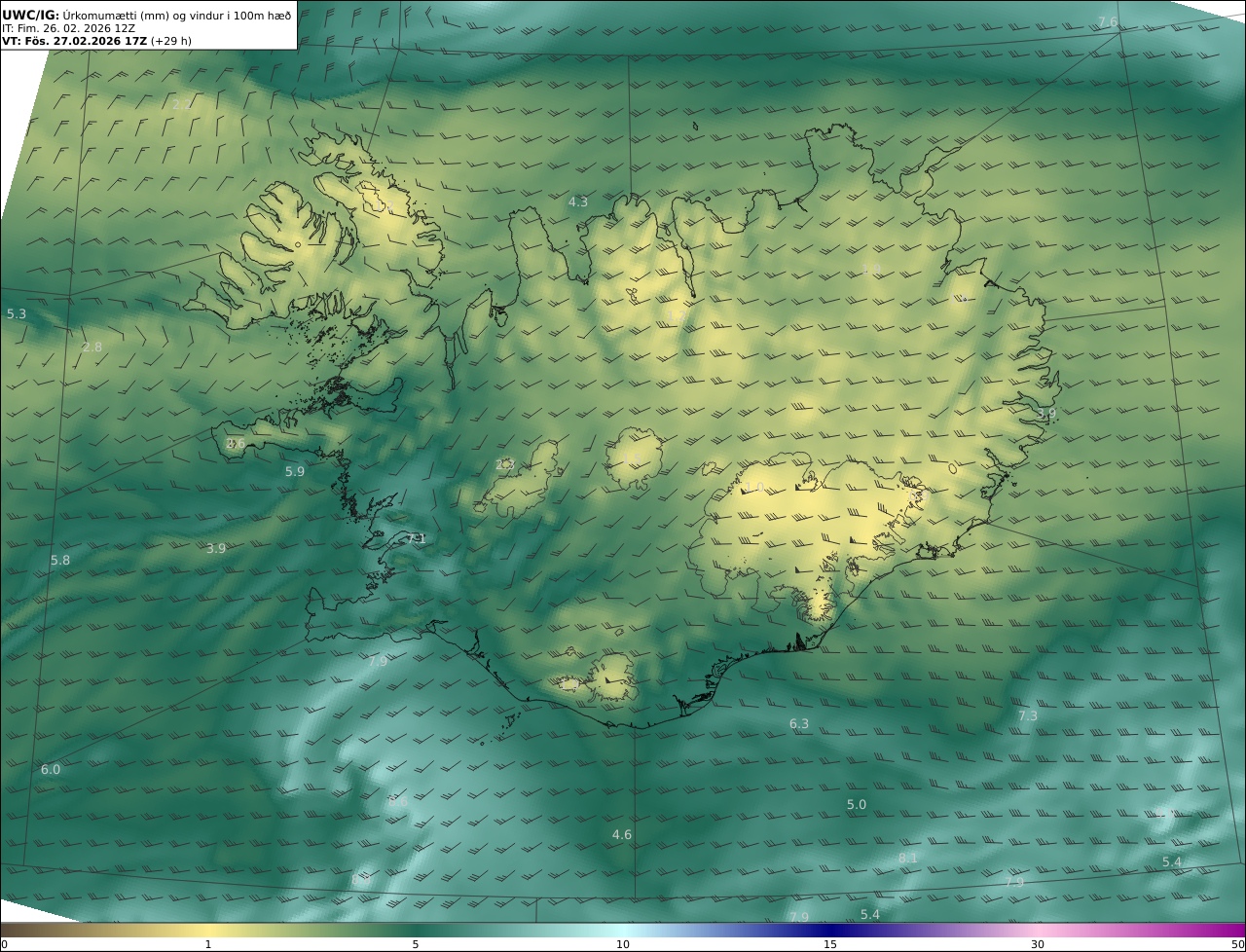
Task: Select the map value "7.3"
Action: point(1028,715)
